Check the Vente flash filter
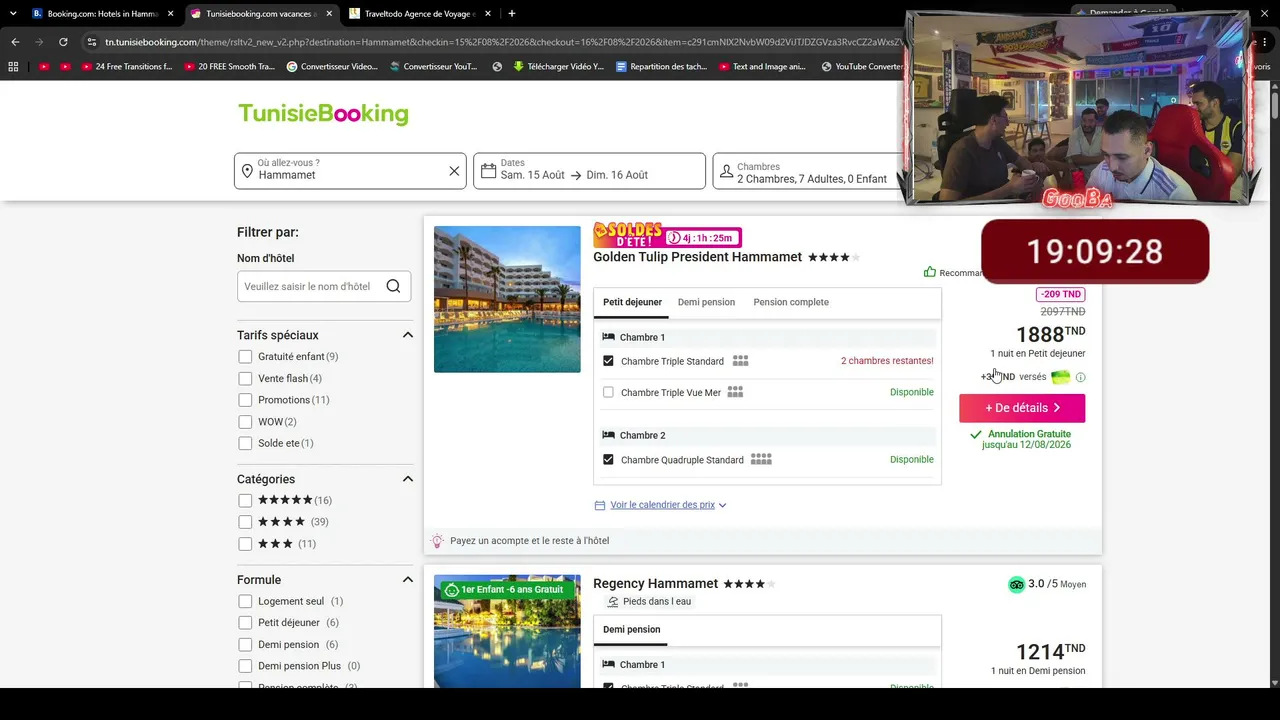Viewport: 1280px width, 720px height. click(x=245, y=379)
